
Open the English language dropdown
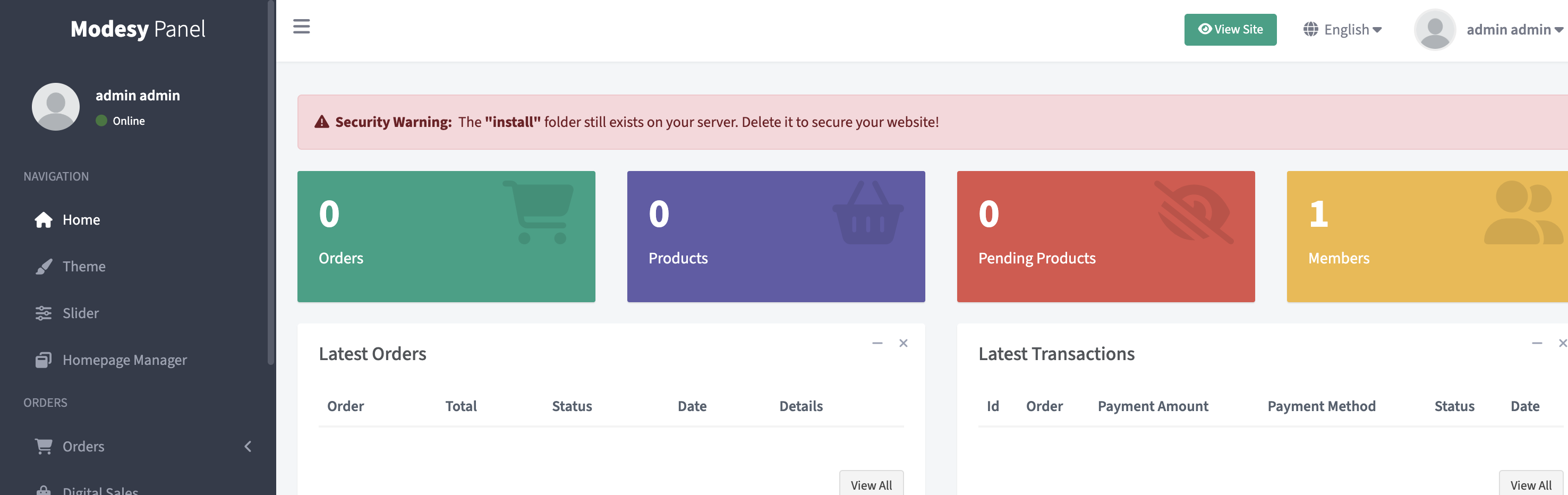[x=1342, y=29]
